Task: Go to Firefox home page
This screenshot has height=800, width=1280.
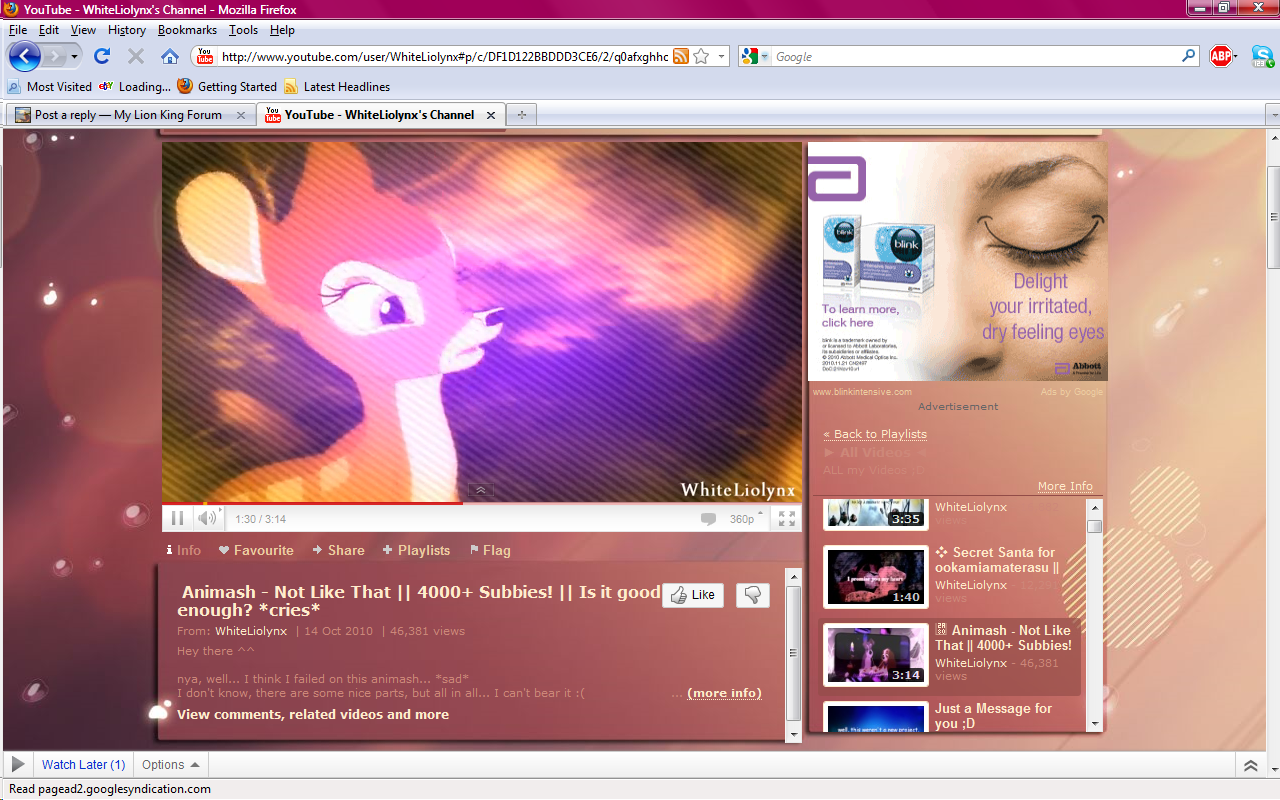Action: tap(170, 56)
